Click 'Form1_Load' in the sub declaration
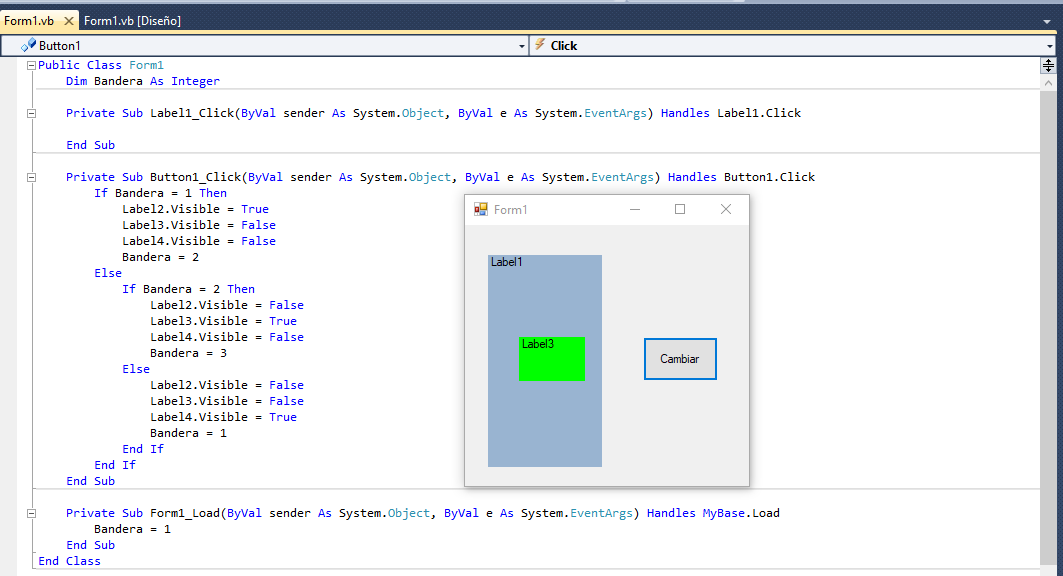1063x576 pixels. (185, 513)
